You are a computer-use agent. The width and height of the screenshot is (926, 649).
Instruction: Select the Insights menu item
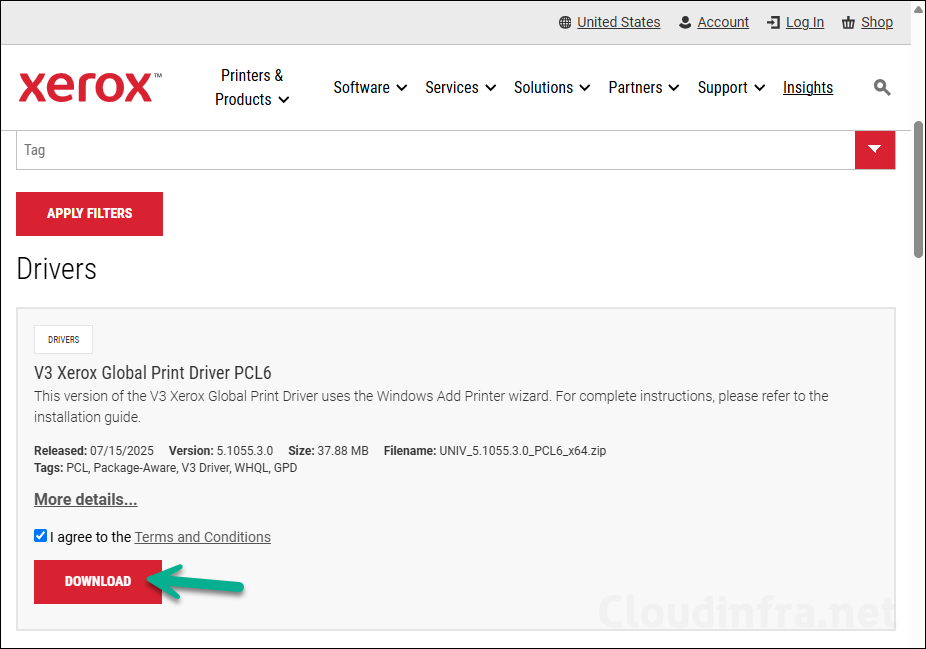[x=807, y=87]
